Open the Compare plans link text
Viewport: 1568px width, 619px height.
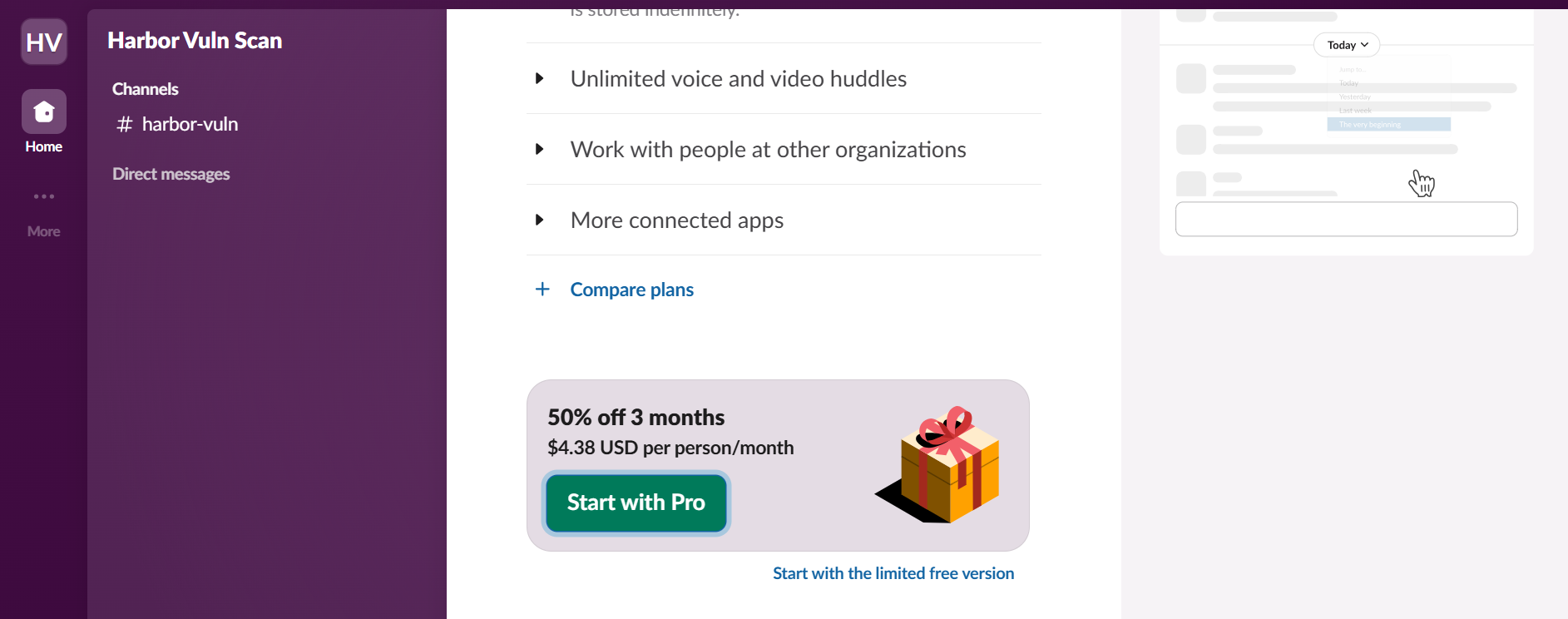tap(631, 290)
